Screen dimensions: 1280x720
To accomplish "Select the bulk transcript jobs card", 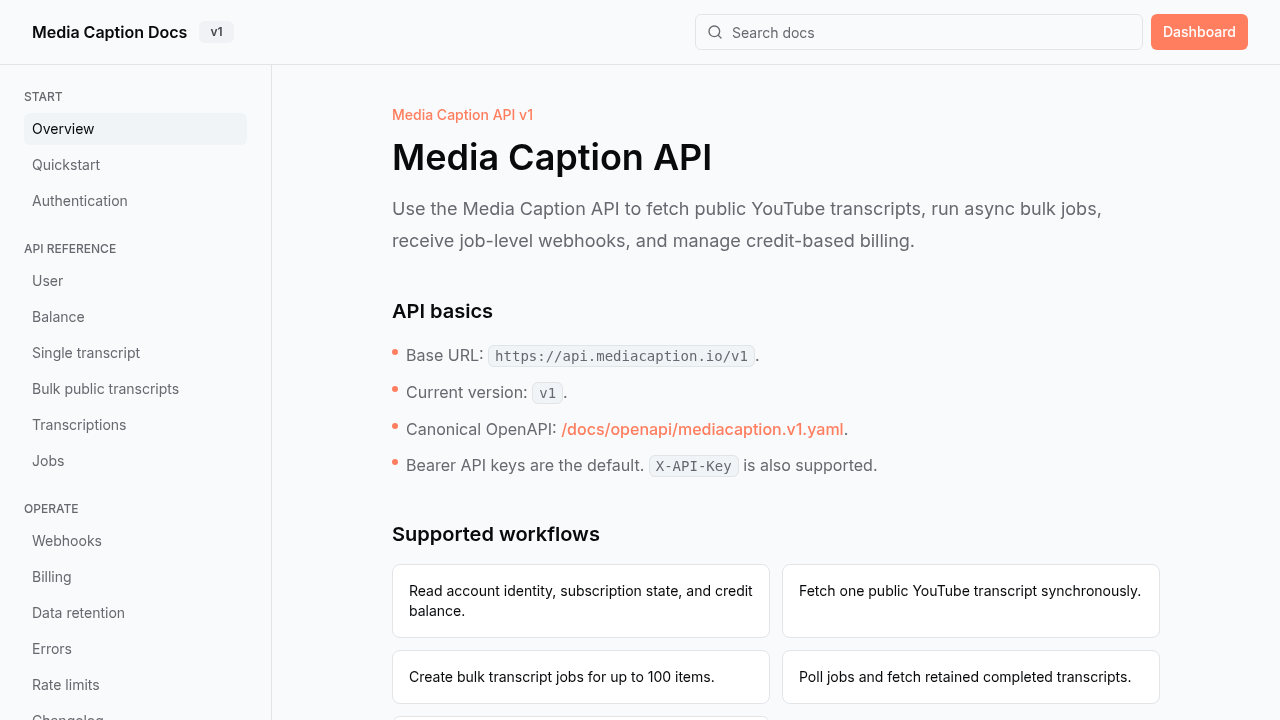I will (x=581, y=677).
